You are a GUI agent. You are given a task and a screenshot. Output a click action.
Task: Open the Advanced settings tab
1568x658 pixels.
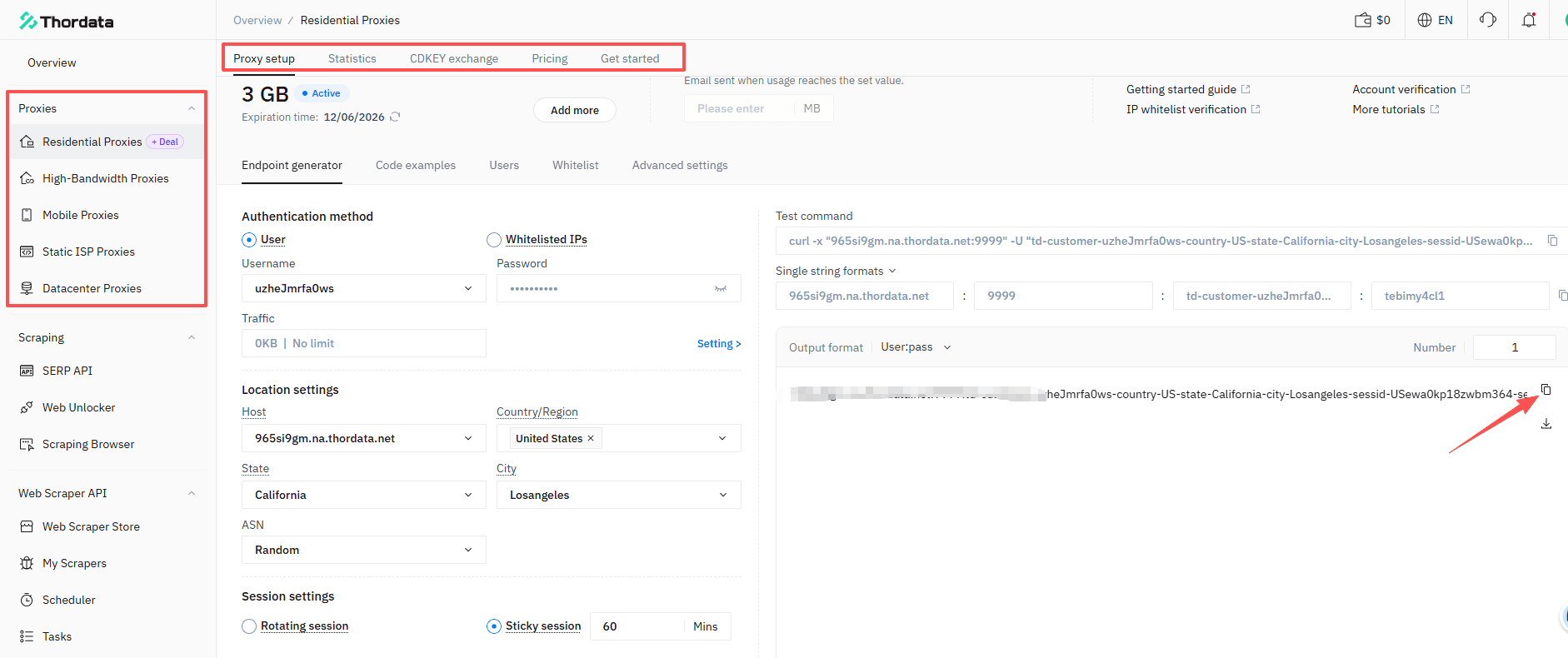680,165
